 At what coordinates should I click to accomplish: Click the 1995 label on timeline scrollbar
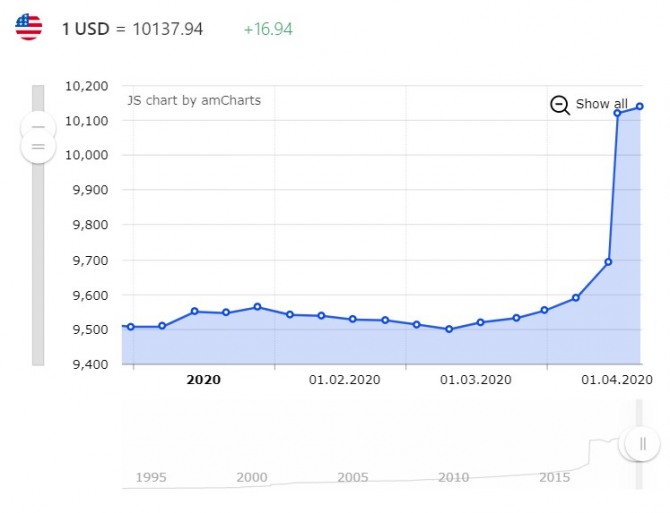pyautogui.click(x=151, y=477)
